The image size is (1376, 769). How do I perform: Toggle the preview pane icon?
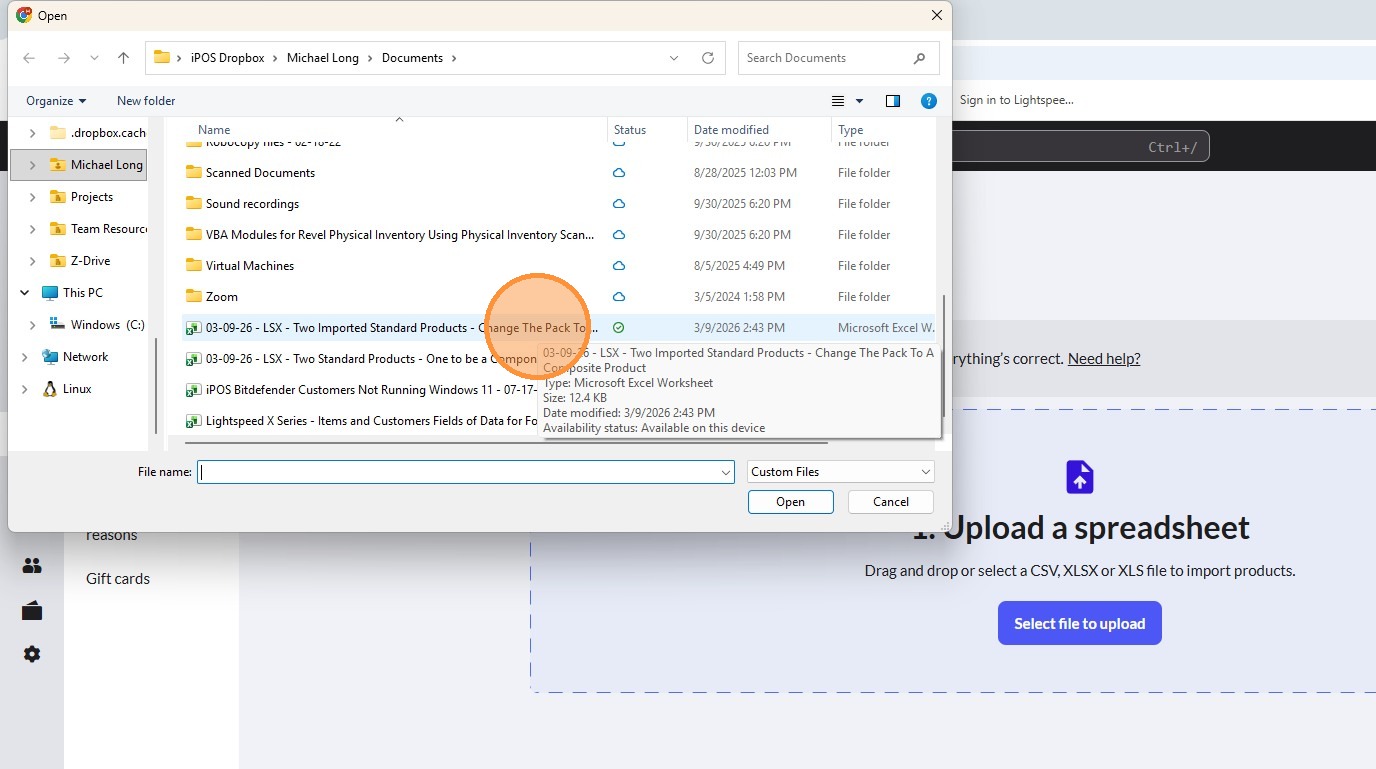click(893, 101)
